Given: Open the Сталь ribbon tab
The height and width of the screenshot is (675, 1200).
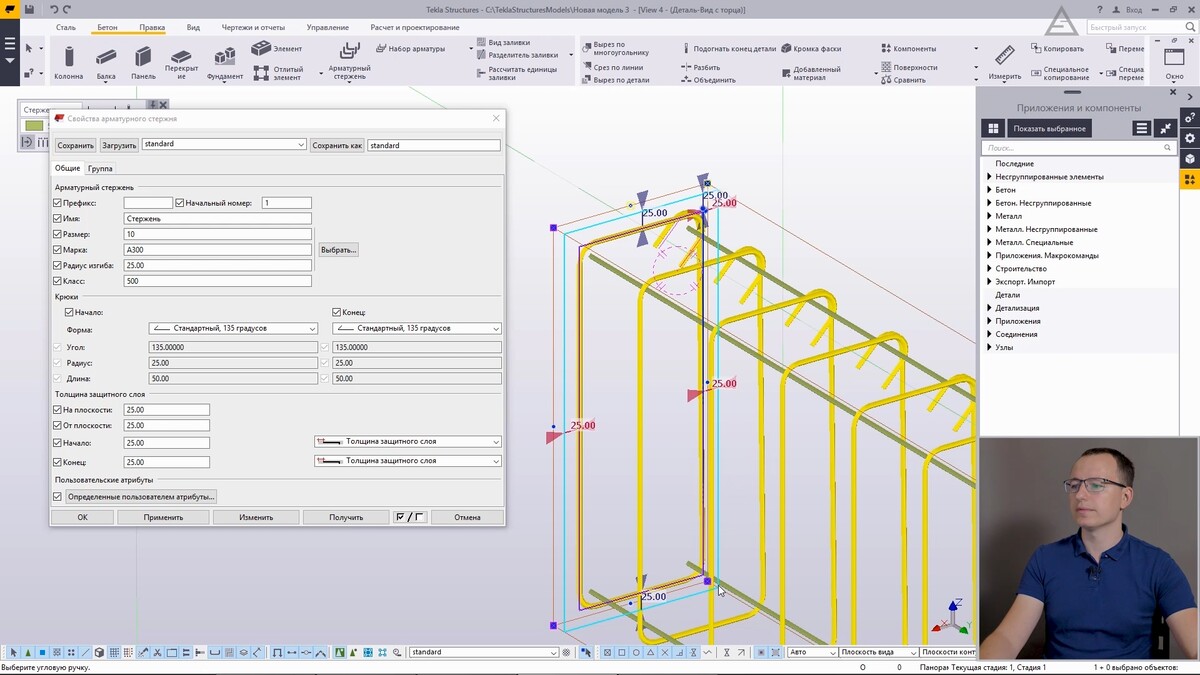Looking at the screenshot, I should [x=66, y=27].
